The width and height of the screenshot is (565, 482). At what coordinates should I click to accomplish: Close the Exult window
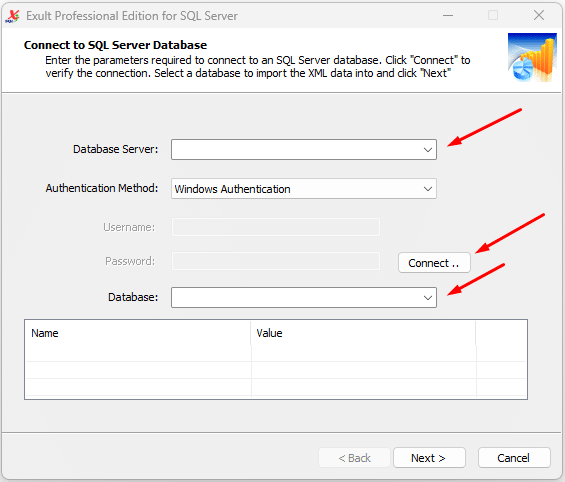(x=539, y=15)
